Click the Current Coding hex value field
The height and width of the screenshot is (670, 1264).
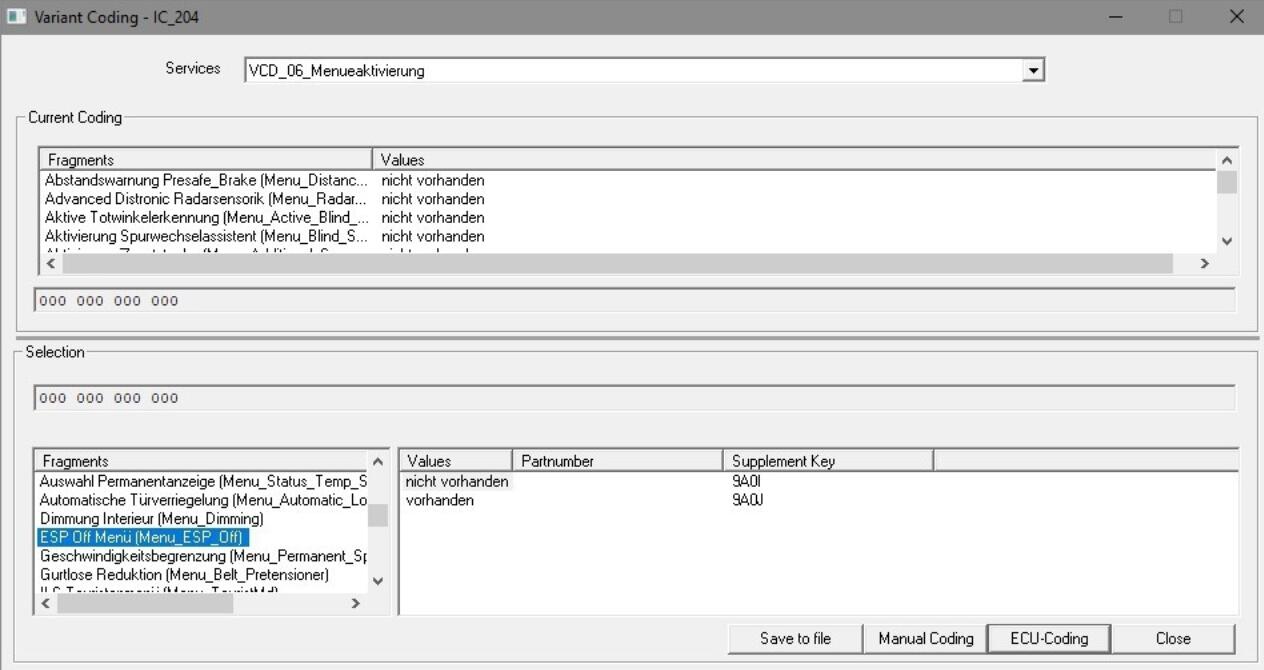(634, 301)
